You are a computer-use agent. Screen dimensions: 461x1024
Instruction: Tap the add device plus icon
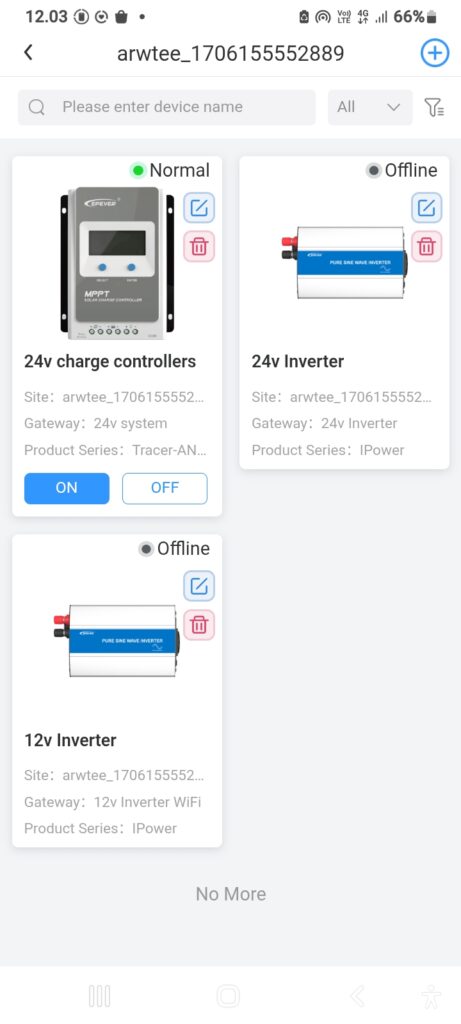pyautogui.click(x=435, y=53)
